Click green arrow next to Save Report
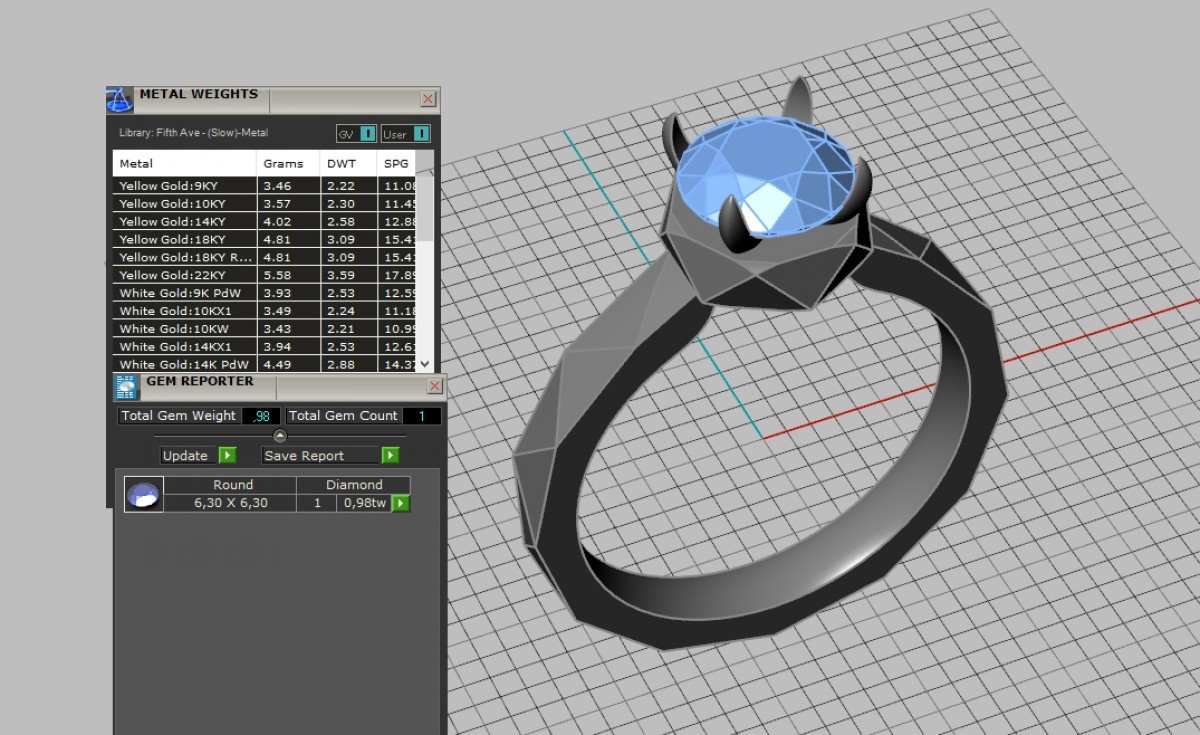The width and height of the screenshot is (1200, 735). tap(390, 456)
